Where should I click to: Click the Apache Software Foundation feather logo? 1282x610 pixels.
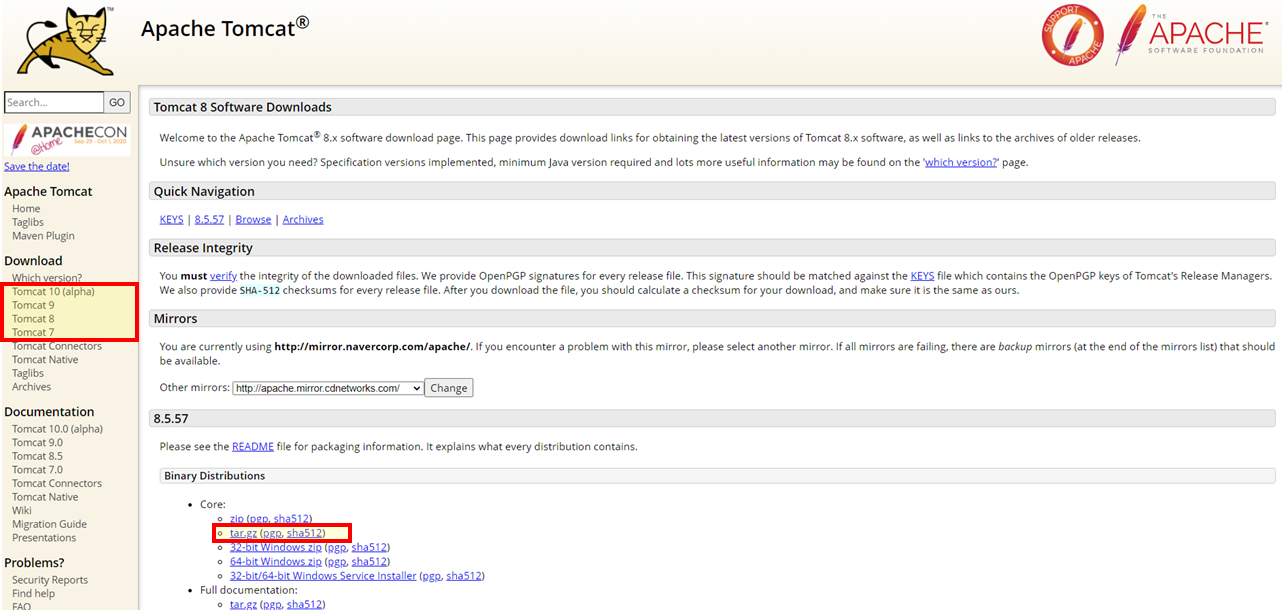pos(1194,34)
